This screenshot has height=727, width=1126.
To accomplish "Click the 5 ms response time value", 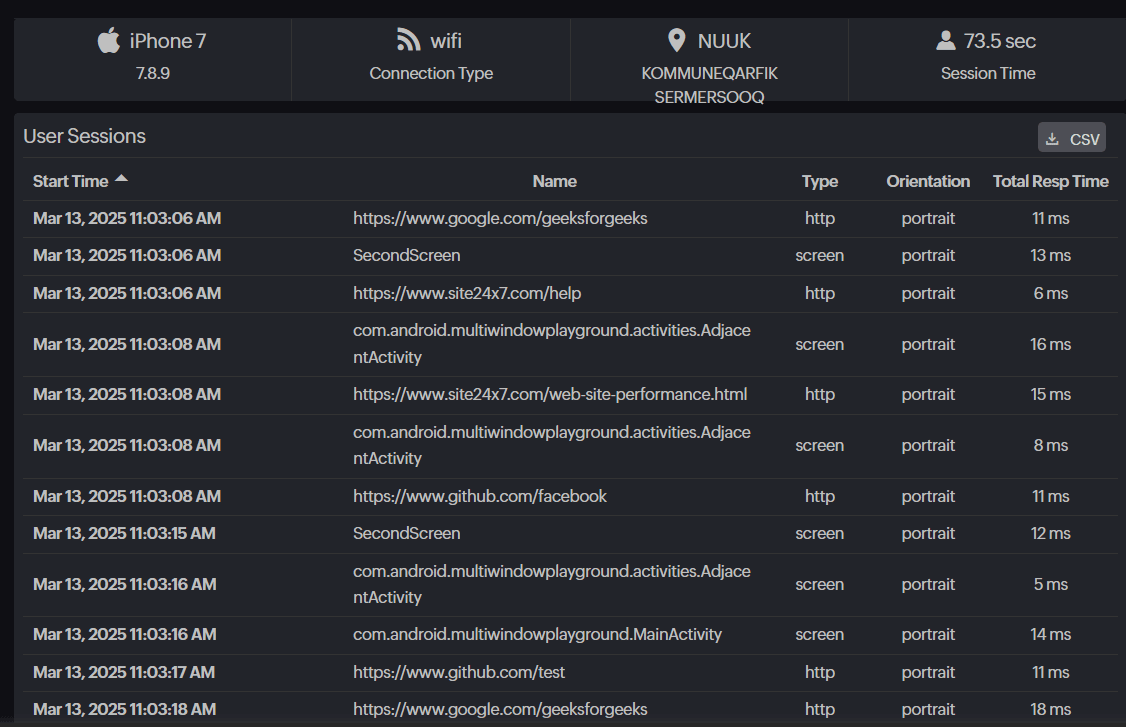I will point(1051,584).
